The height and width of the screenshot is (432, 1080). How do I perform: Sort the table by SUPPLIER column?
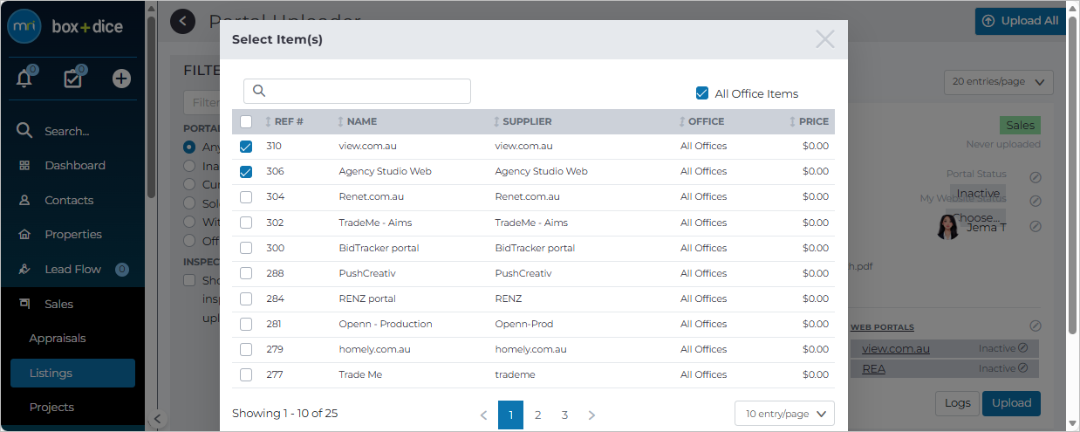point(522,121)
